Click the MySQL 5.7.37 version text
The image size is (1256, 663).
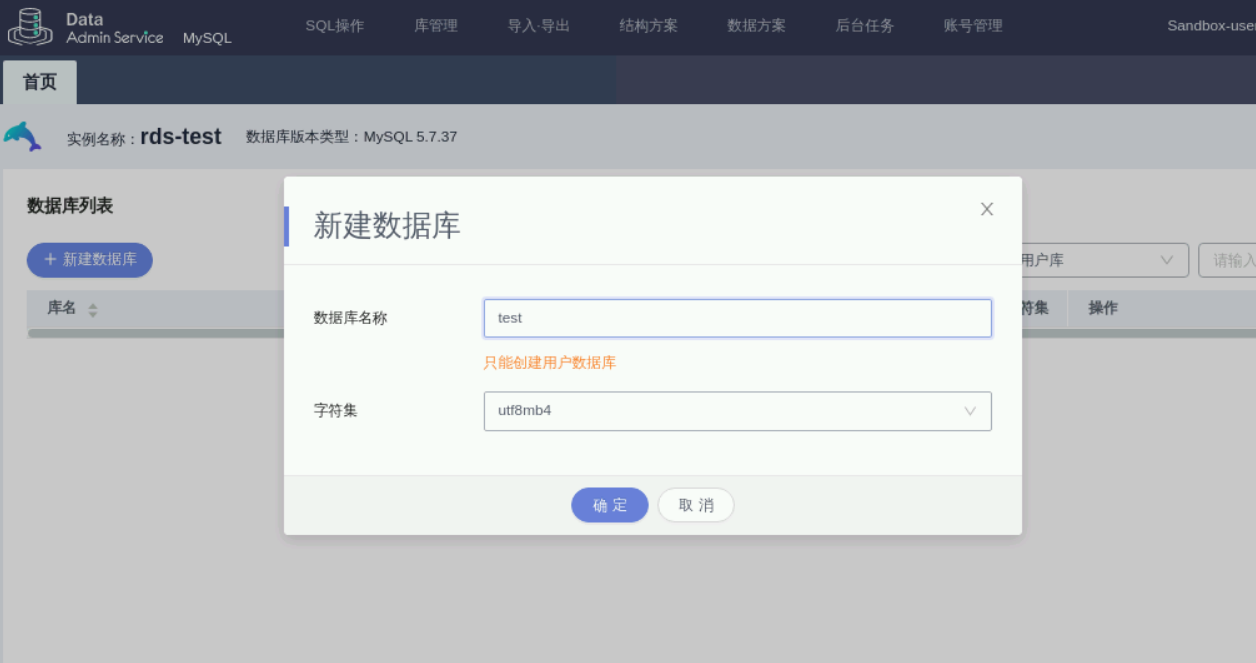[410, 137]
